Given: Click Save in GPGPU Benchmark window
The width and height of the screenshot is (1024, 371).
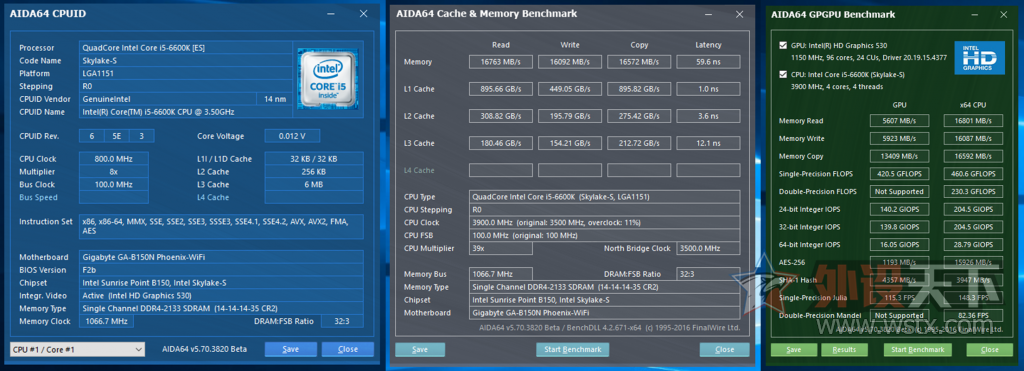Looking at the screenshot, I should (x=793, y=349).
